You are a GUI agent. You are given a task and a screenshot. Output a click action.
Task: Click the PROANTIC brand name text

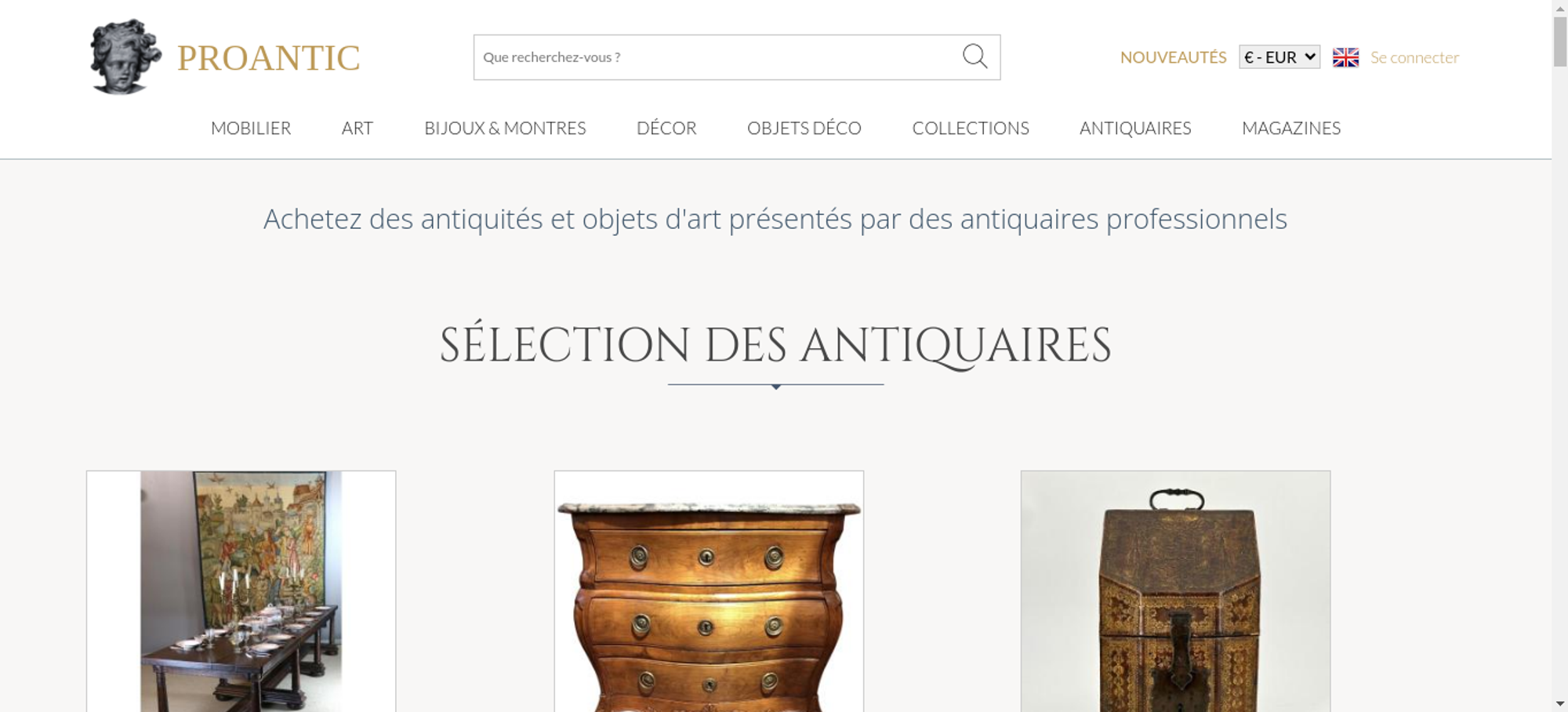[268, 58]
